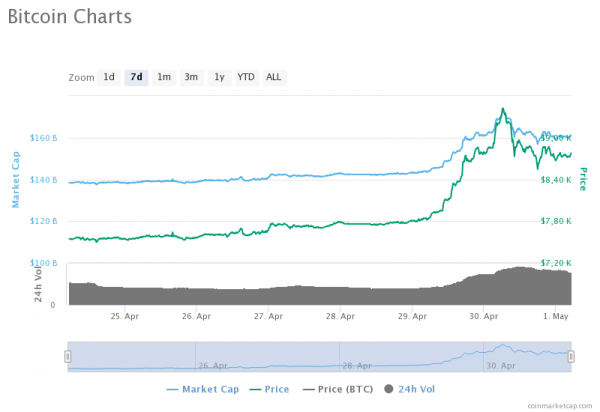Choose the YTD zoom option
Screen dimensions: 600x412
(x=246, y=78)
